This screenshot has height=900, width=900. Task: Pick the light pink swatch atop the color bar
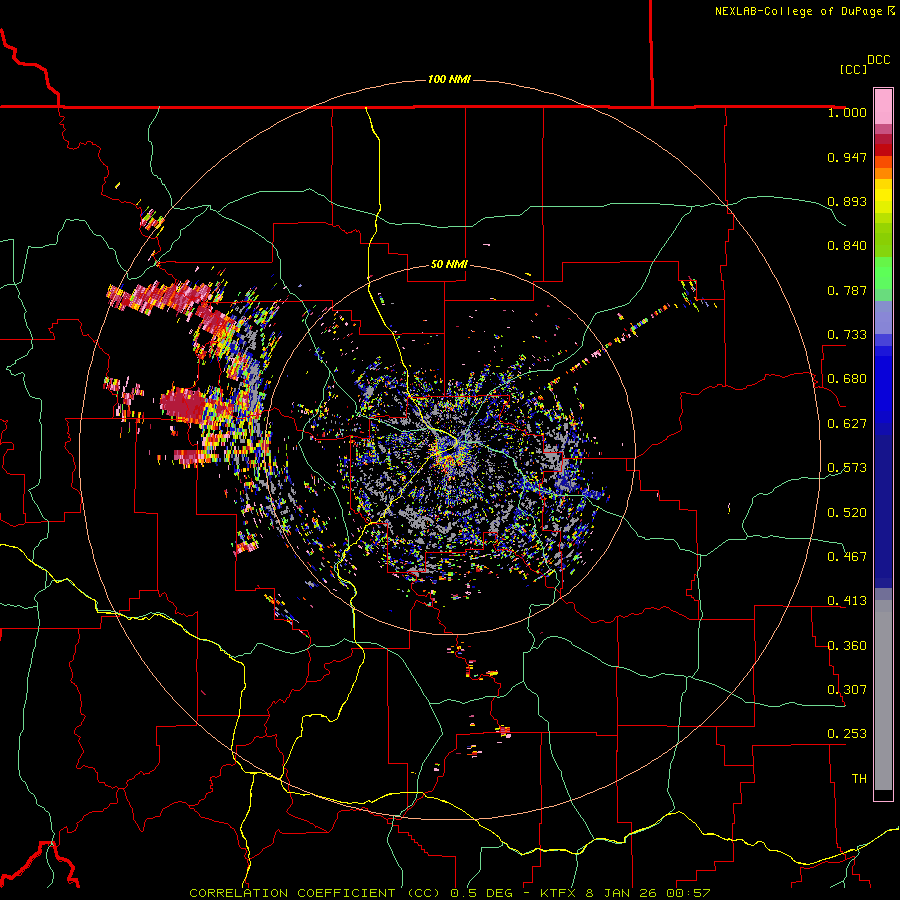click(883, 107)
